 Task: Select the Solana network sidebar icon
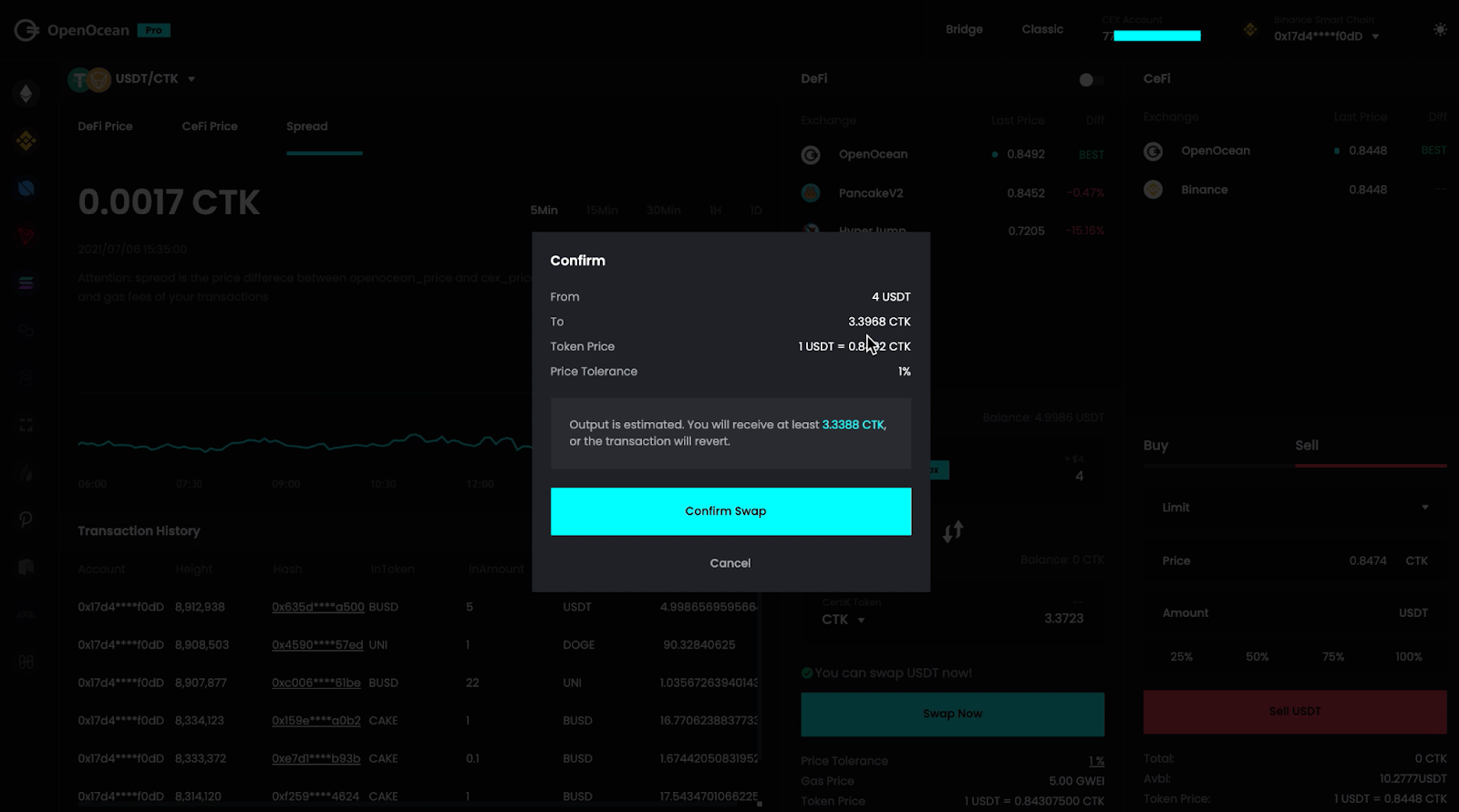(26, 283)
